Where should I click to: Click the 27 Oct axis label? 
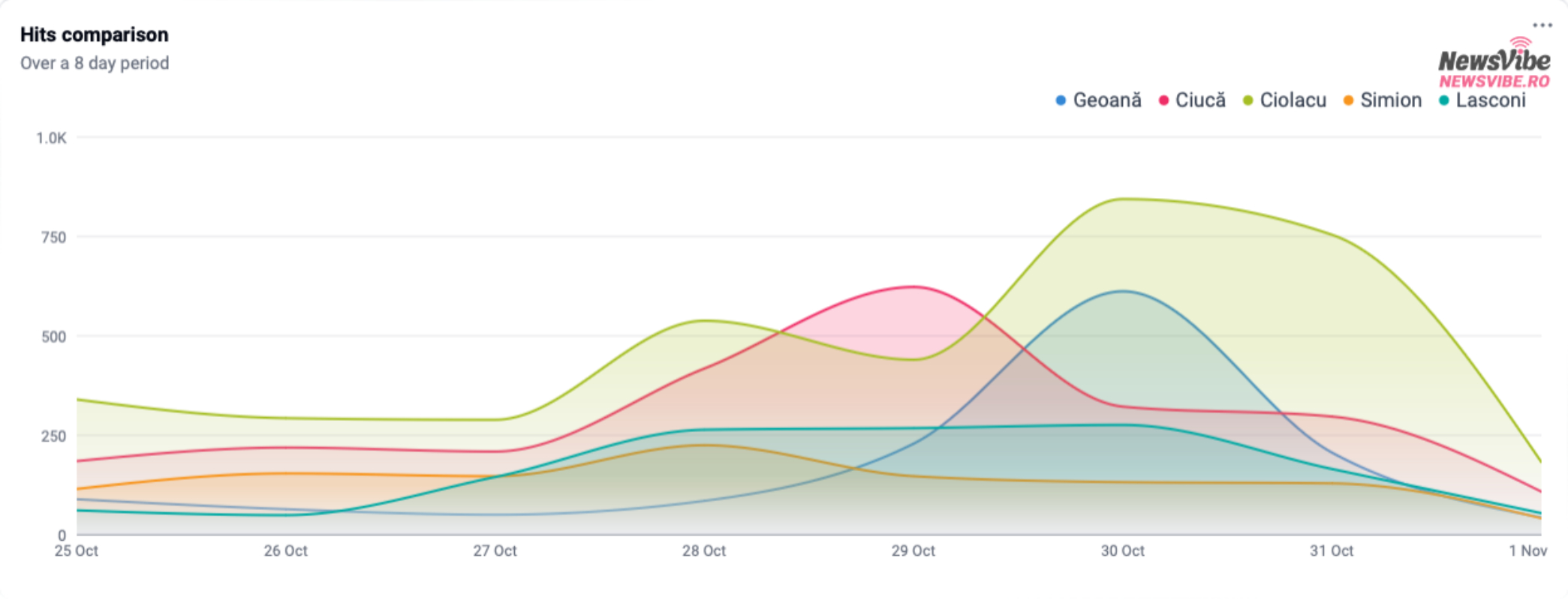pos(495,550)
